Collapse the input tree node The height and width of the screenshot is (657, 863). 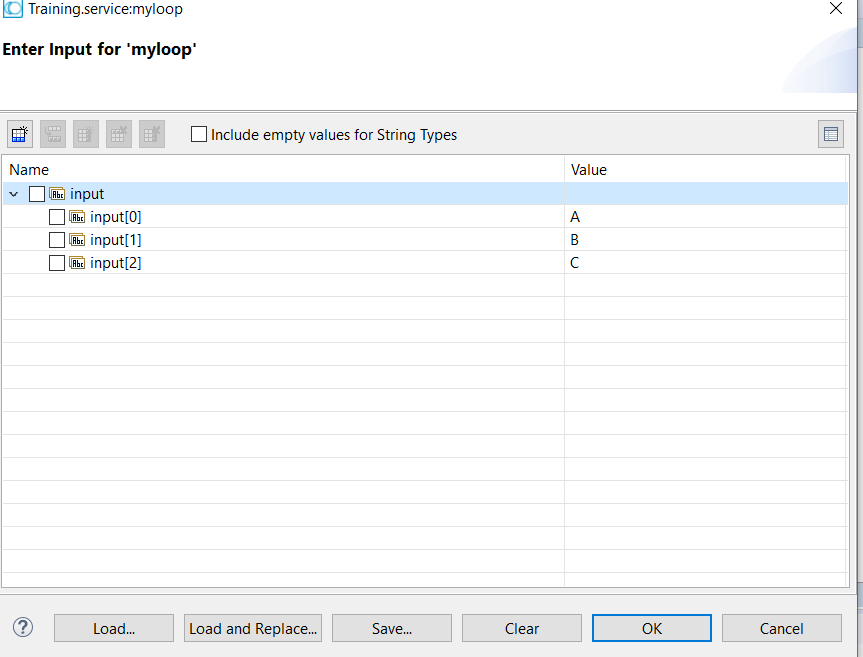pyautogui.click(x=14, y=194)
